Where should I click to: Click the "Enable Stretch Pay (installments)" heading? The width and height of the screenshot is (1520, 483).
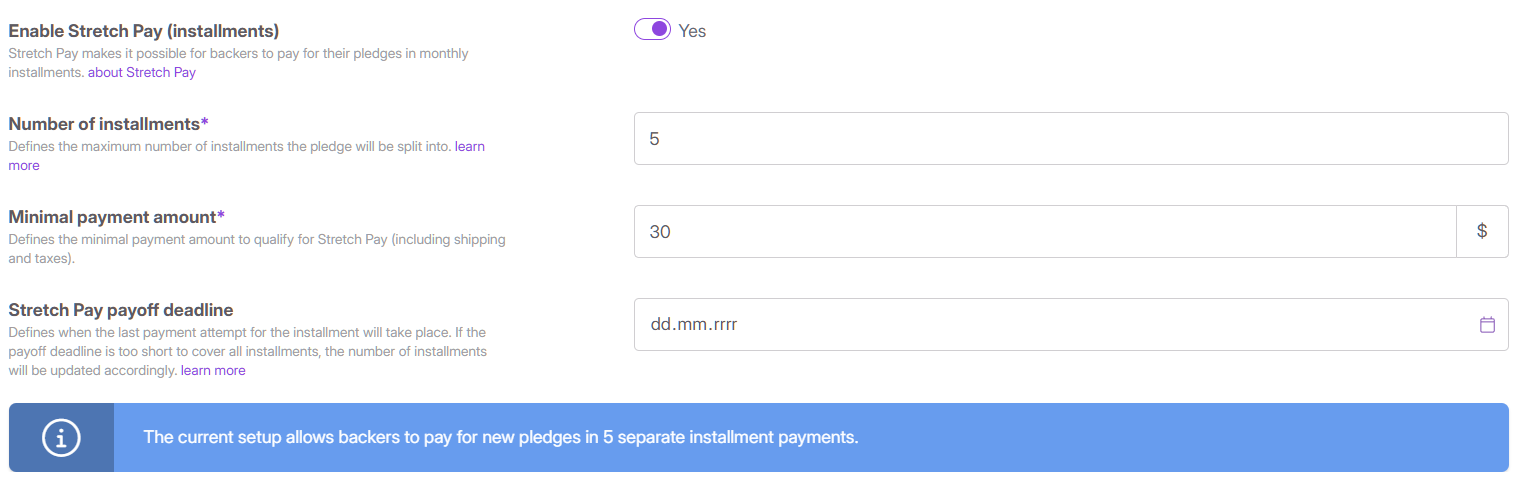(144, 31)
